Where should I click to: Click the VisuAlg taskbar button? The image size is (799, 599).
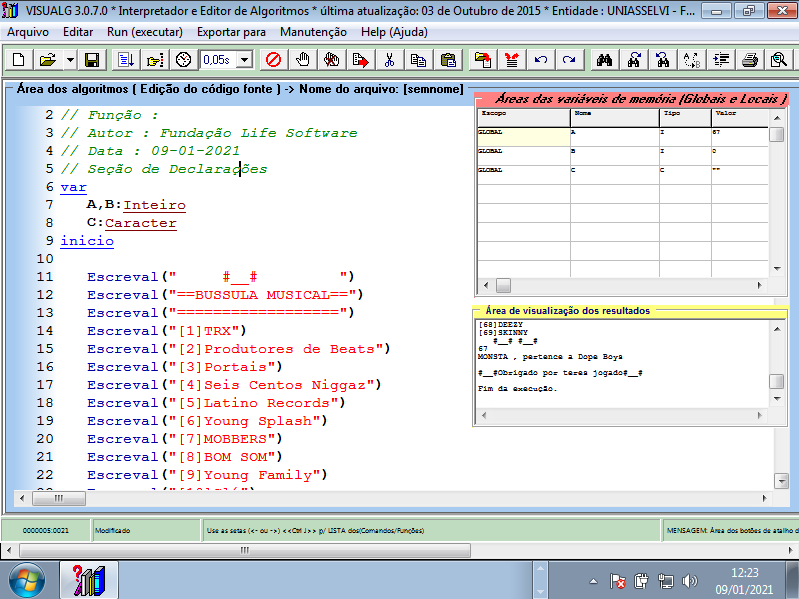click(89, 580)
